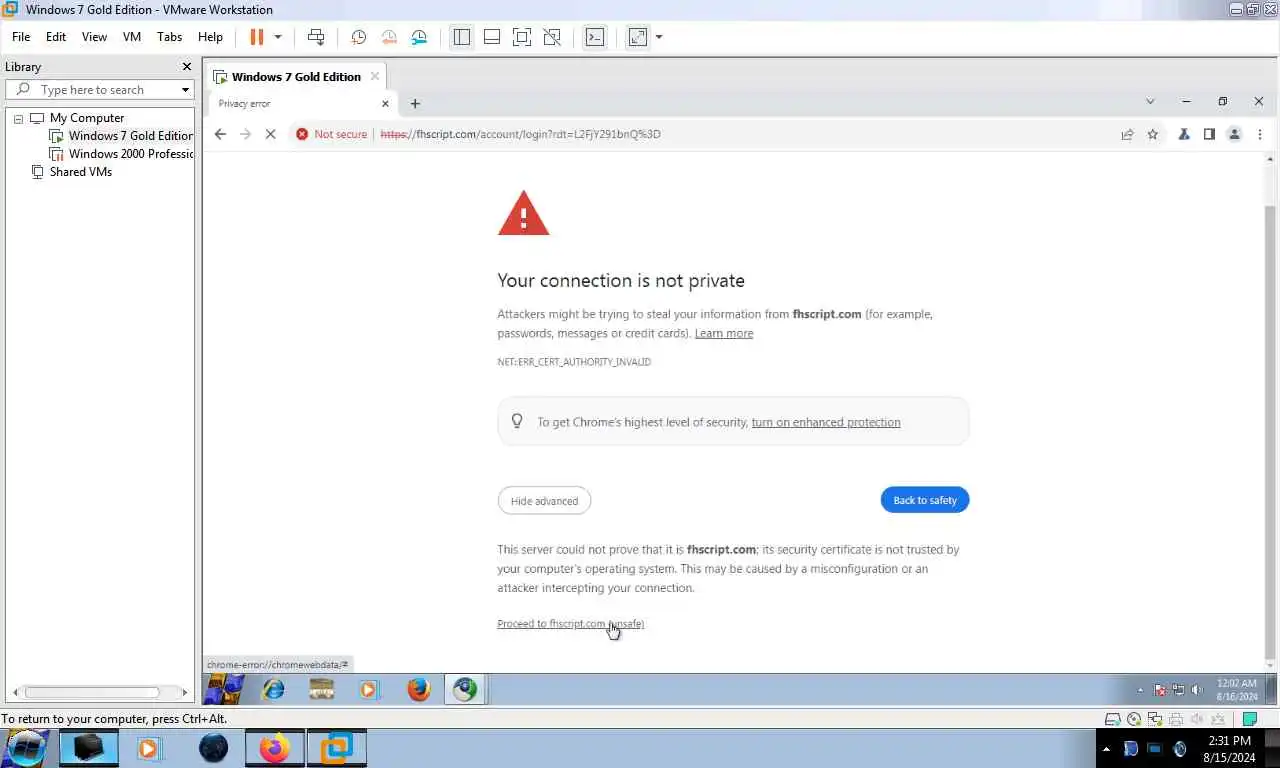1280x768 pixels.
Task: Open the power options dropdown next to pause
Action: click(x=278, y=37)
